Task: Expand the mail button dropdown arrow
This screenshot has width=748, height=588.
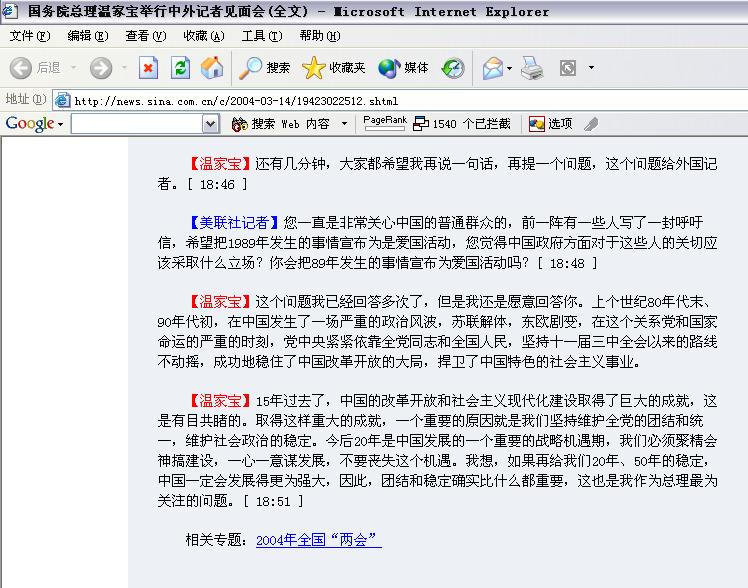Action: [509, 68]
